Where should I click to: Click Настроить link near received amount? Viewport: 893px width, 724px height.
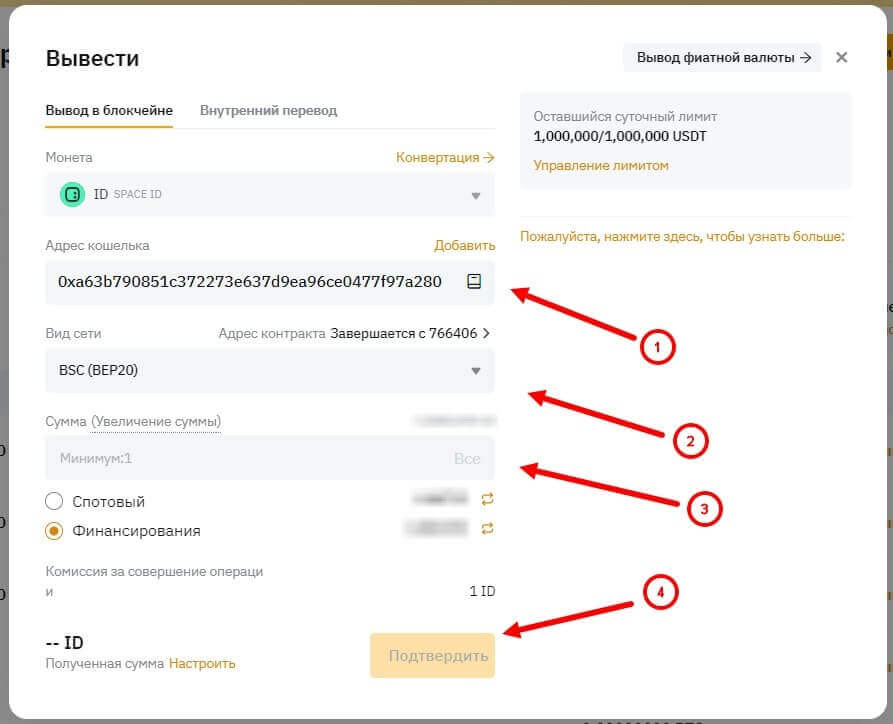pos(202,664)
